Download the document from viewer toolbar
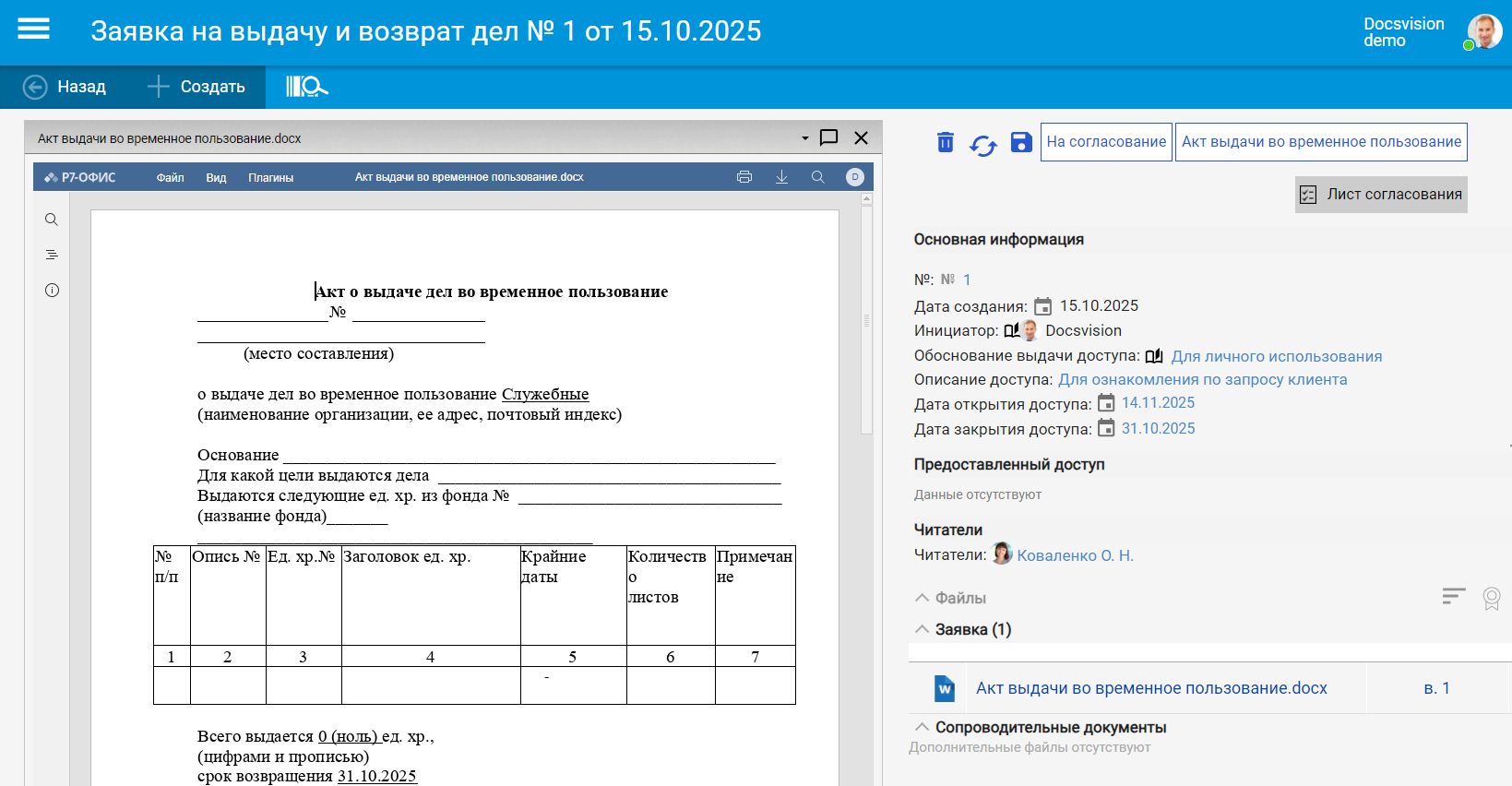The height and width of the screenshot is (786, 1512). point(781,177)
